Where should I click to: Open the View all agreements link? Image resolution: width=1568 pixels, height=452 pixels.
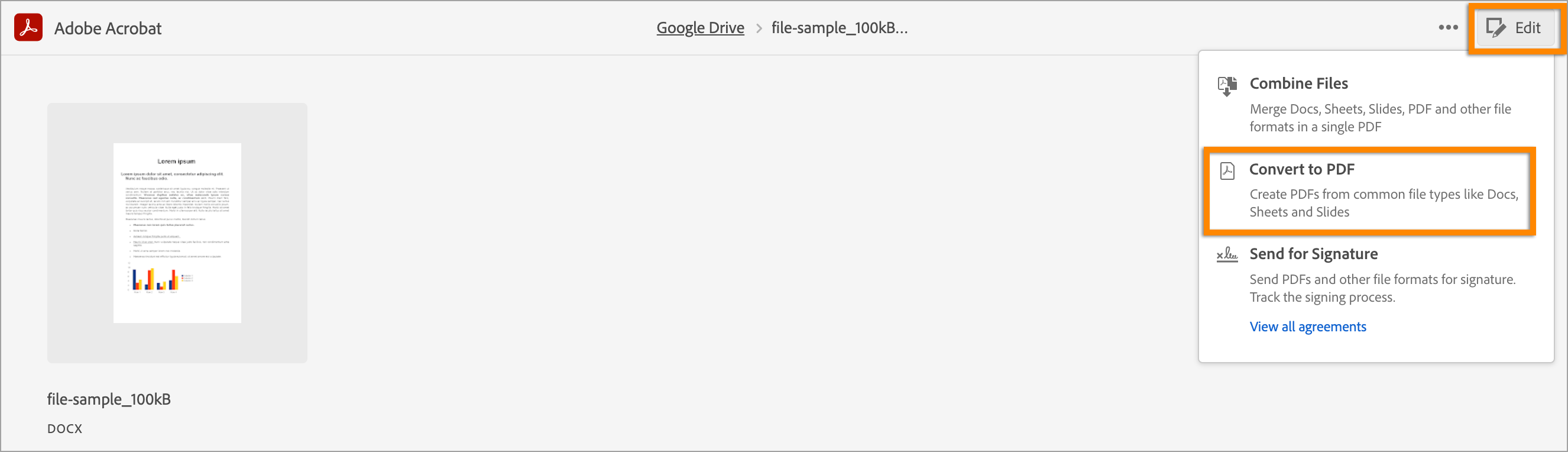click(x=1307, y=327)
